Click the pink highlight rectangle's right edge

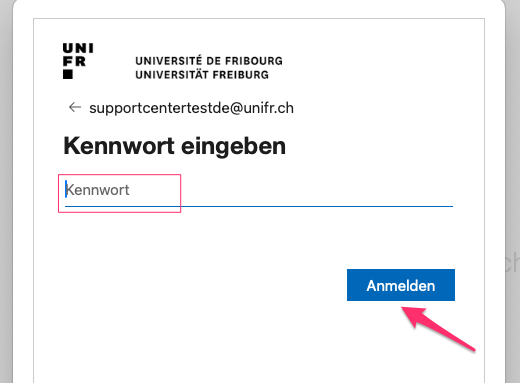coord(180,193)
